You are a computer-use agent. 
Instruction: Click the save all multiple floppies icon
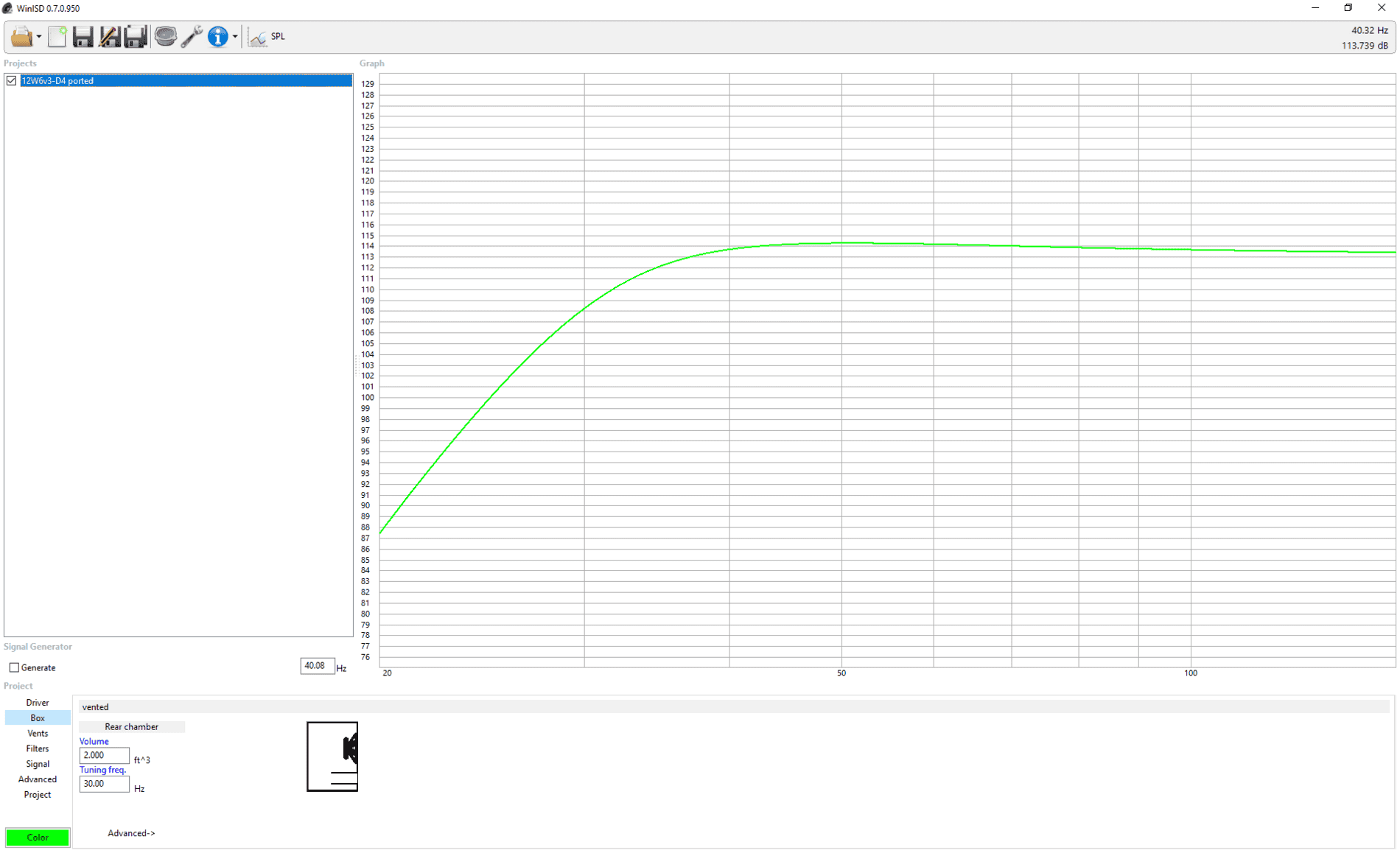(136, 36)
